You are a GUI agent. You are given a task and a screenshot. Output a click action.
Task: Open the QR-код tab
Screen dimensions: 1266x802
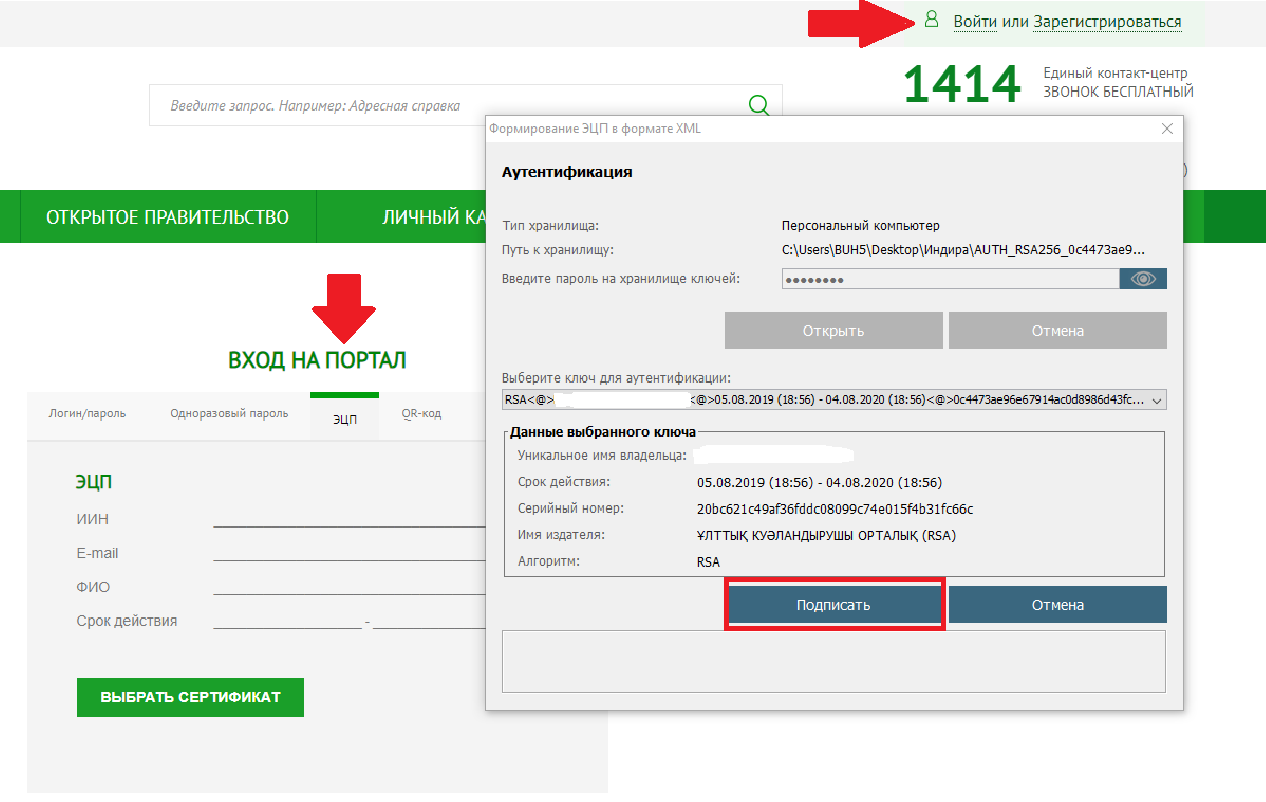click(x=421, y=413)
